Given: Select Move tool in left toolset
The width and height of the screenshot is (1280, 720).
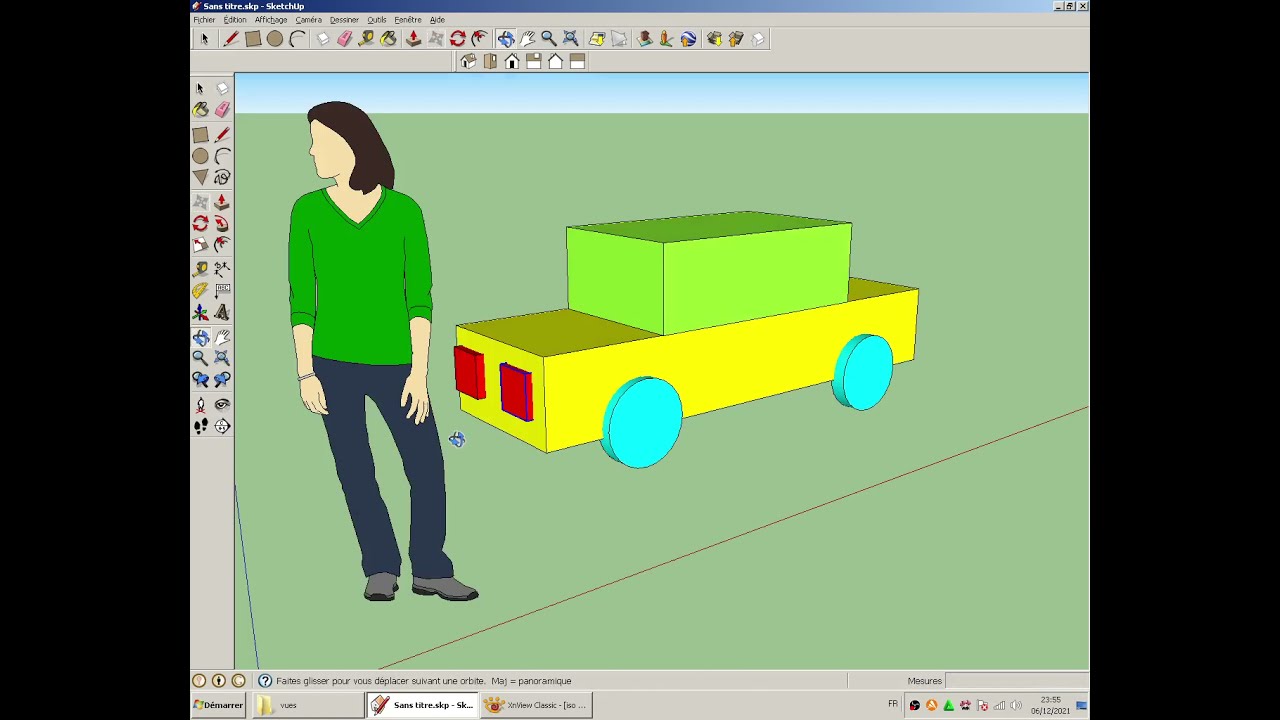Looking at the screenshot, I should (200, 202).
